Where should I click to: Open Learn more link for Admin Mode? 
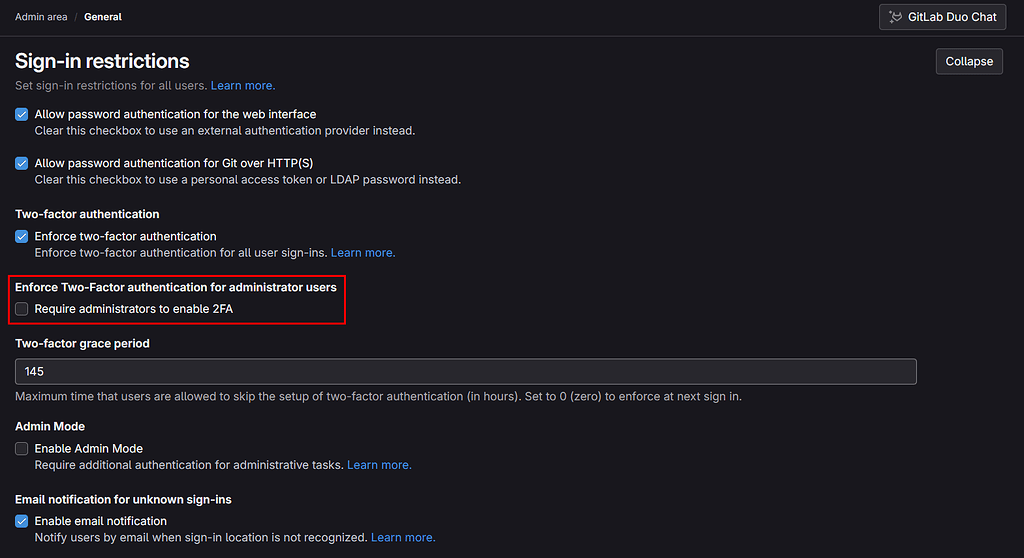click(379, 465)
